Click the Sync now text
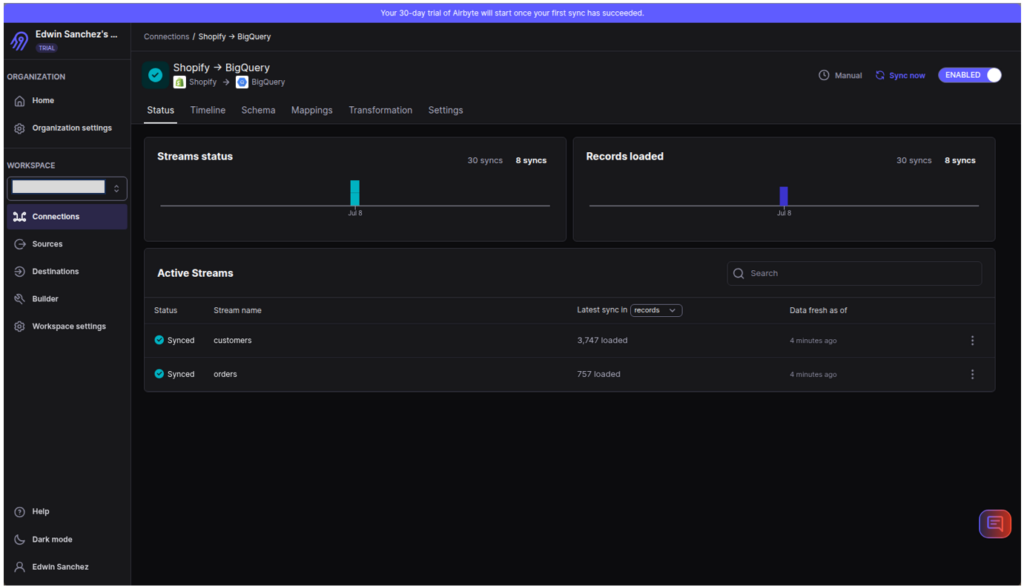This screenshot has width=1024, height=587. coord(906,76)
